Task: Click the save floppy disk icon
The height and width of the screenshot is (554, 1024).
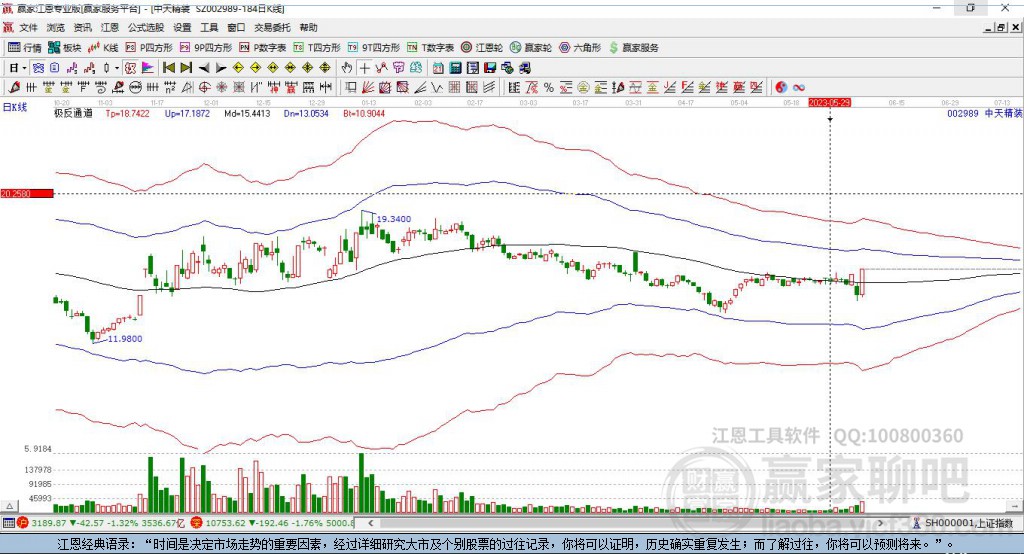Action: [490, 68]
